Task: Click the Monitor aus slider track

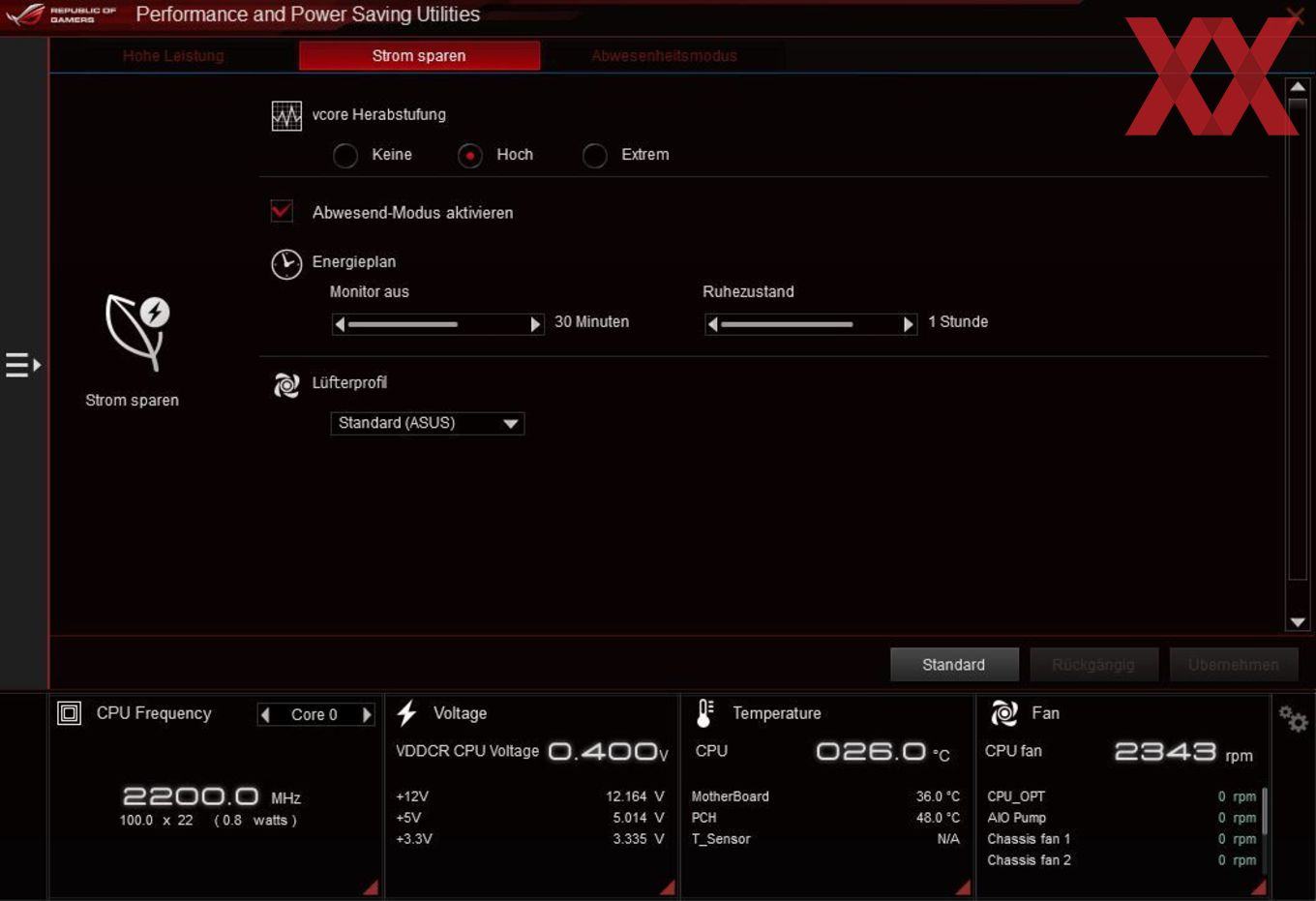Action: [437, 324]
